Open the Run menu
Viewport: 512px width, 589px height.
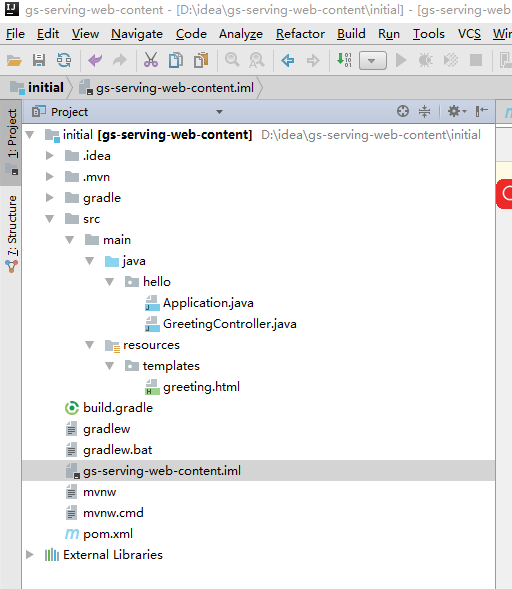click(x=389, y=34)
